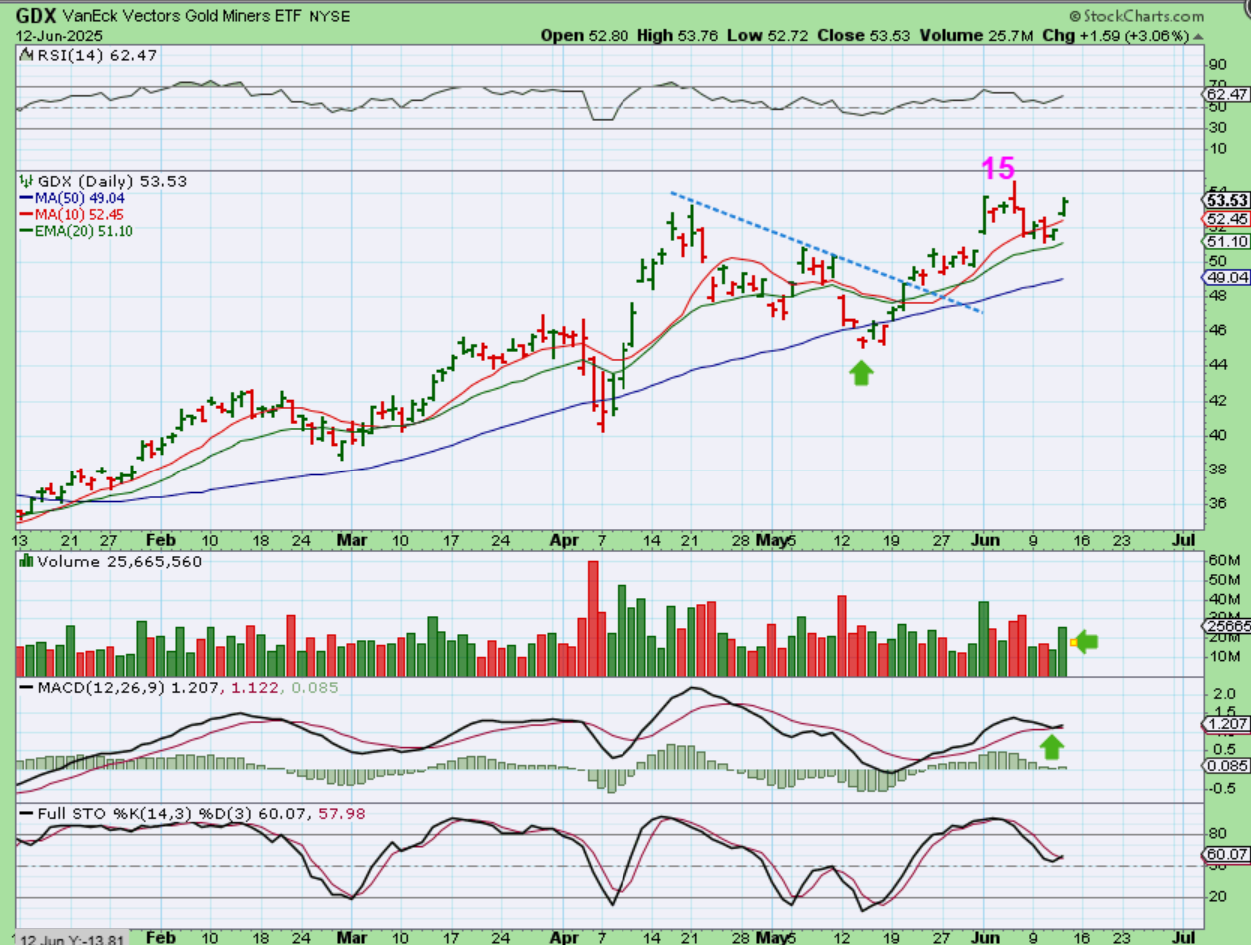1251x945 pixels.
Task: Click the GDX (Daily) 53.53 legend text
Action: [111, 181]
